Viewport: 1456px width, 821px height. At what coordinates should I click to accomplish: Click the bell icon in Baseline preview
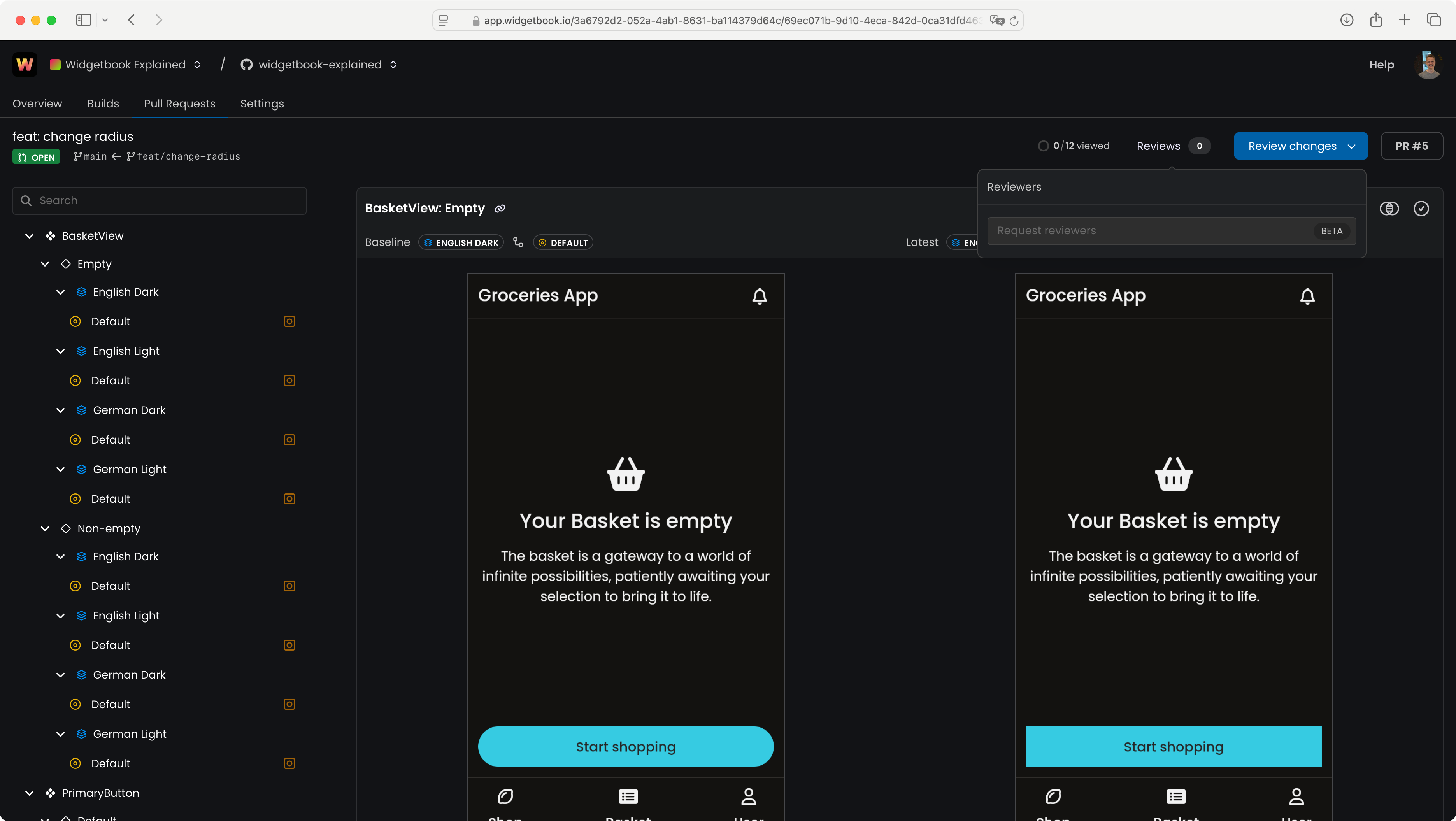759,296
